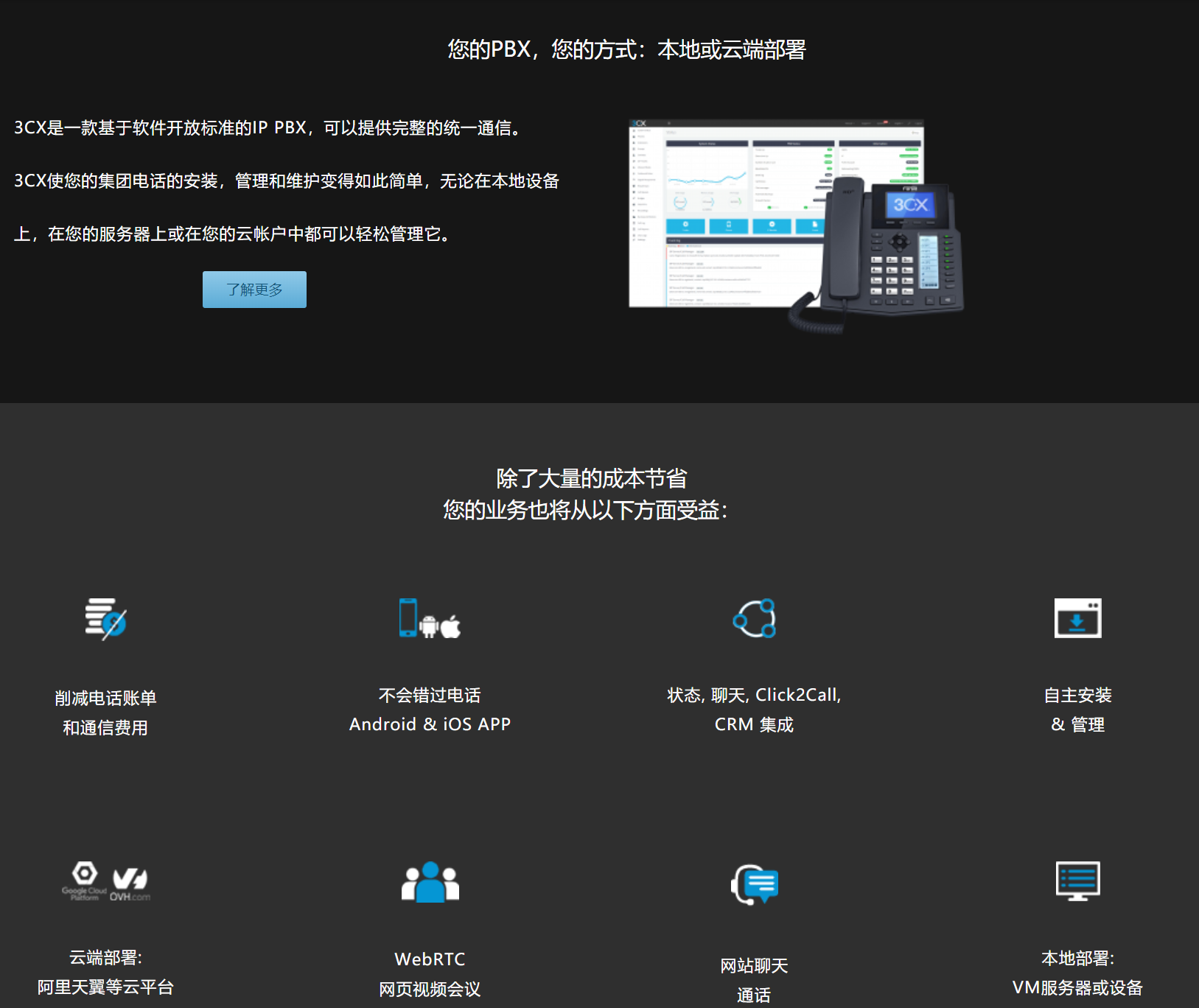The height and width of the screenshot is (1008, 1199).
Task: Select the text 网站聊天 通话
Action: 754,980
